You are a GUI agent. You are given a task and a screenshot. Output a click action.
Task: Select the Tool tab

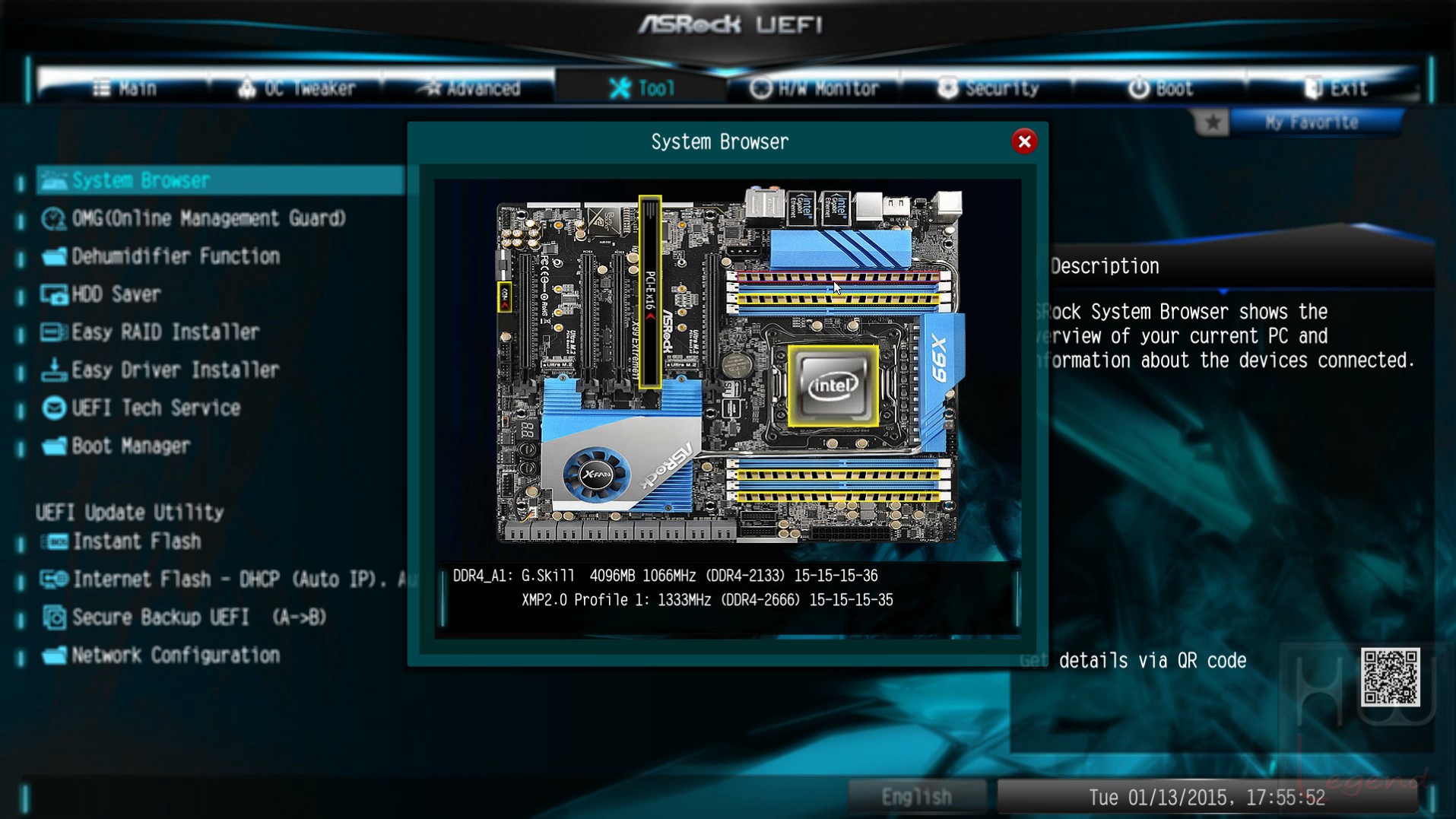tap(642, 88)
